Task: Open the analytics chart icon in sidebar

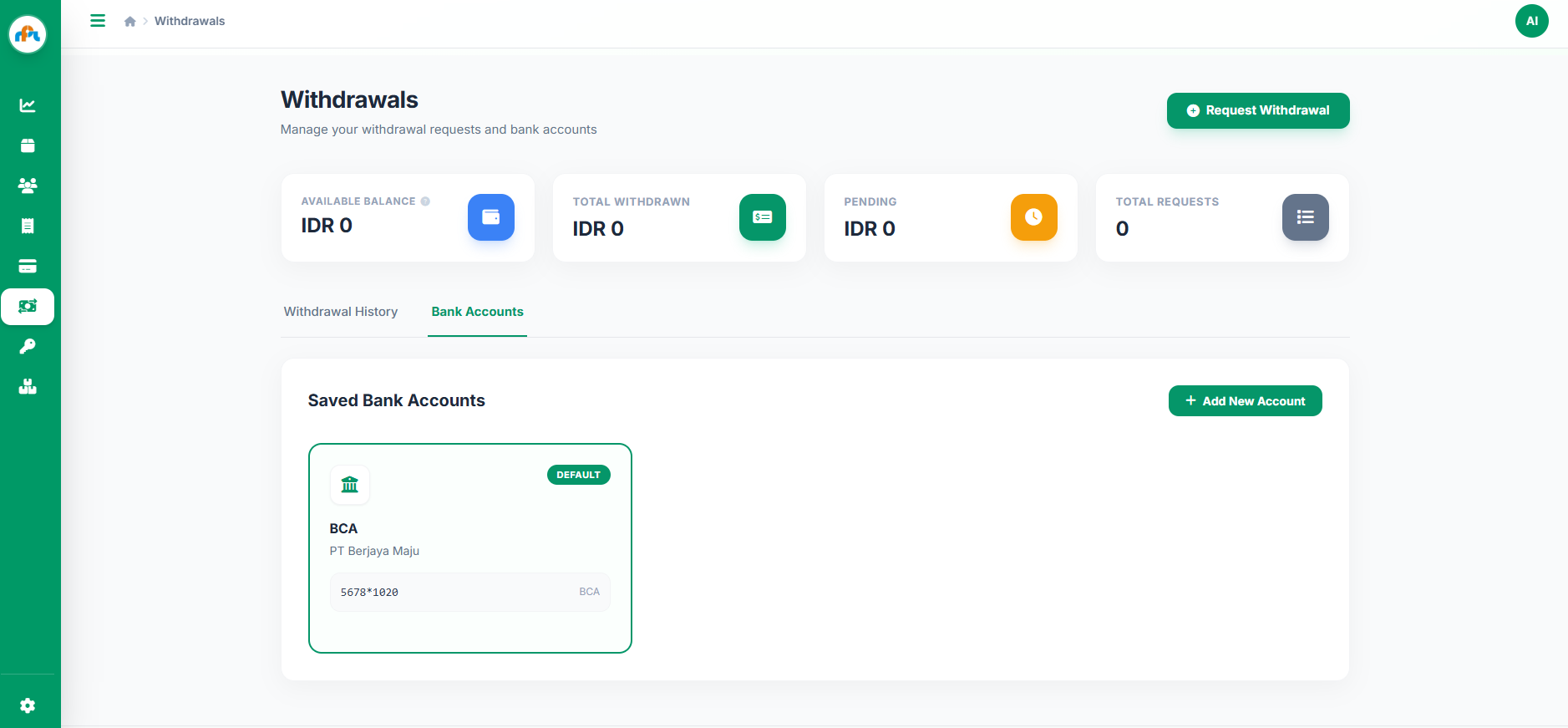Action: coord(28,105)
